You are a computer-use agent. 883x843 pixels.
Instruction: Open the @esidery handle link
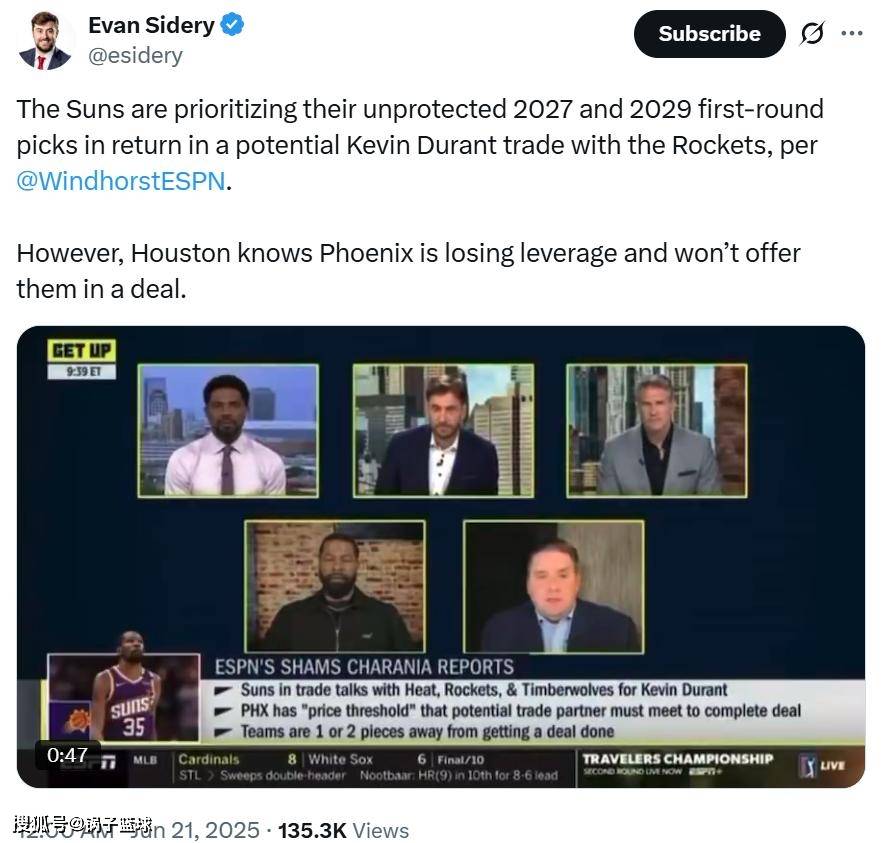136,56
